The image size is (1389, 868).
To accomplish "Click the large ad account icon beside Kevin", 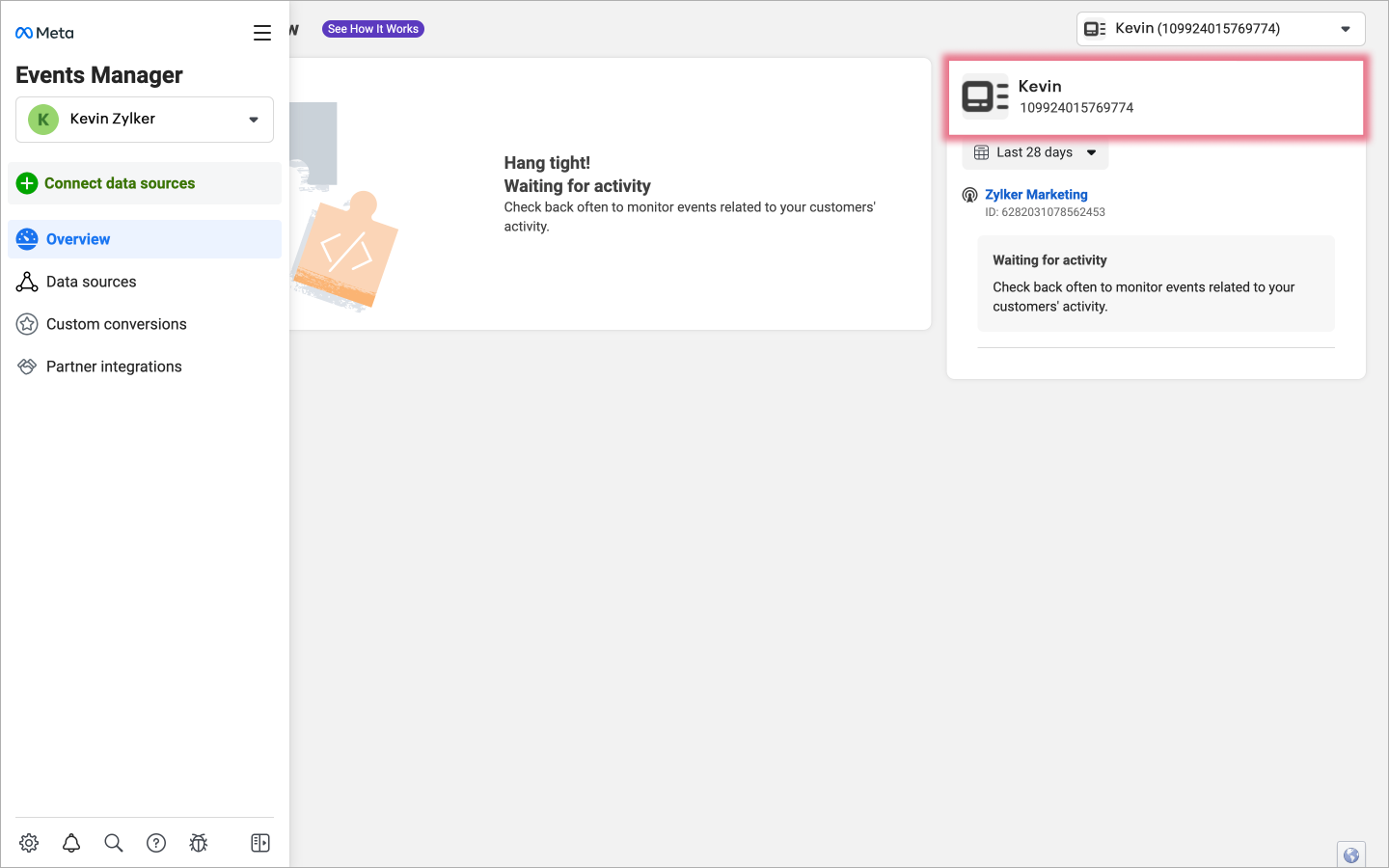I will pos(985,96).
